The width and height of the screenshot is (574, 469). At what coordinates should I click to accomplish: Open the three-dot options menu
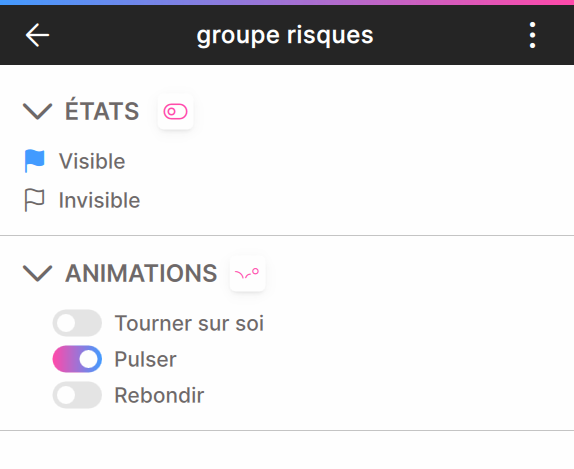(532, 35)
